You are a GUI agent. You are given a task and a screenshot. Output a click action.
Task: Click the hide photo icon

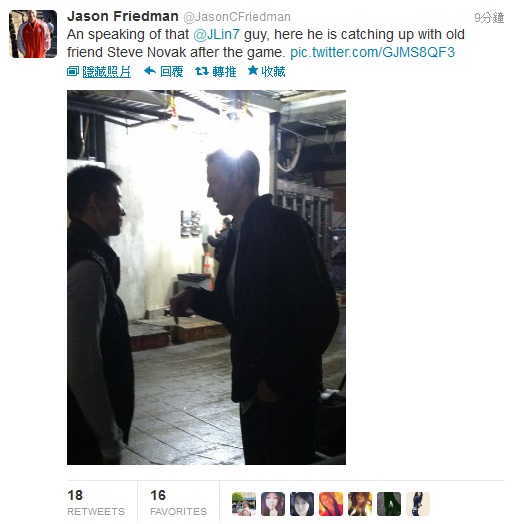(x=73, y=71)
